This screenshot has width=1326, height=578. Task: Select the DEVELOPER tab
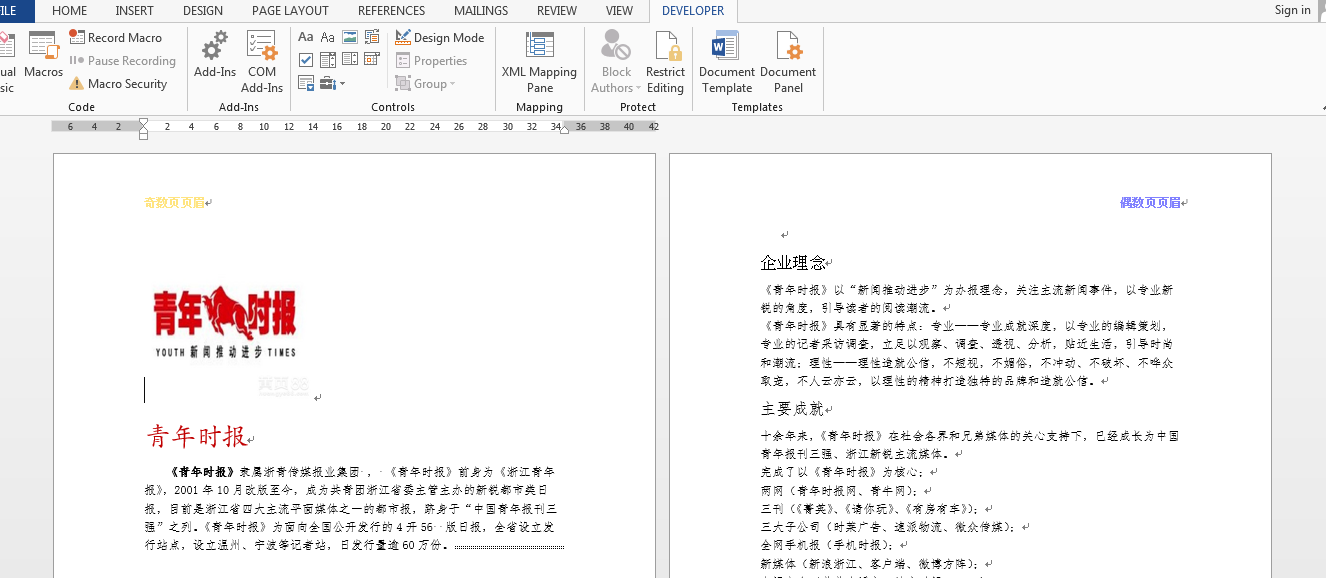(693, 11)
